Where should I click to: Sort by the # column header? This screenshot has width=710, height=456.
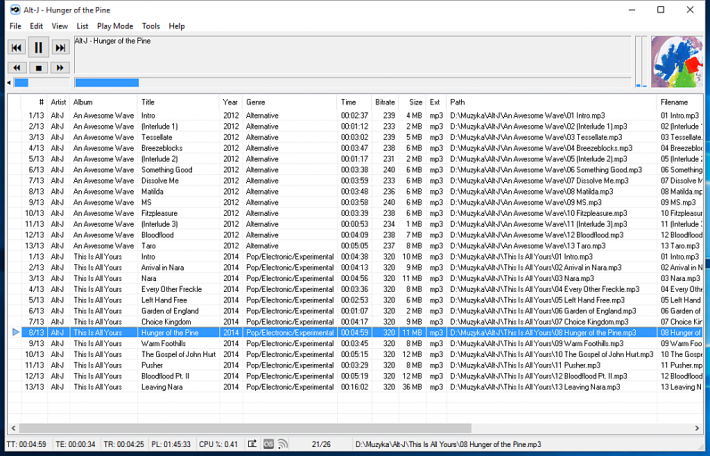tap(34, 102)
